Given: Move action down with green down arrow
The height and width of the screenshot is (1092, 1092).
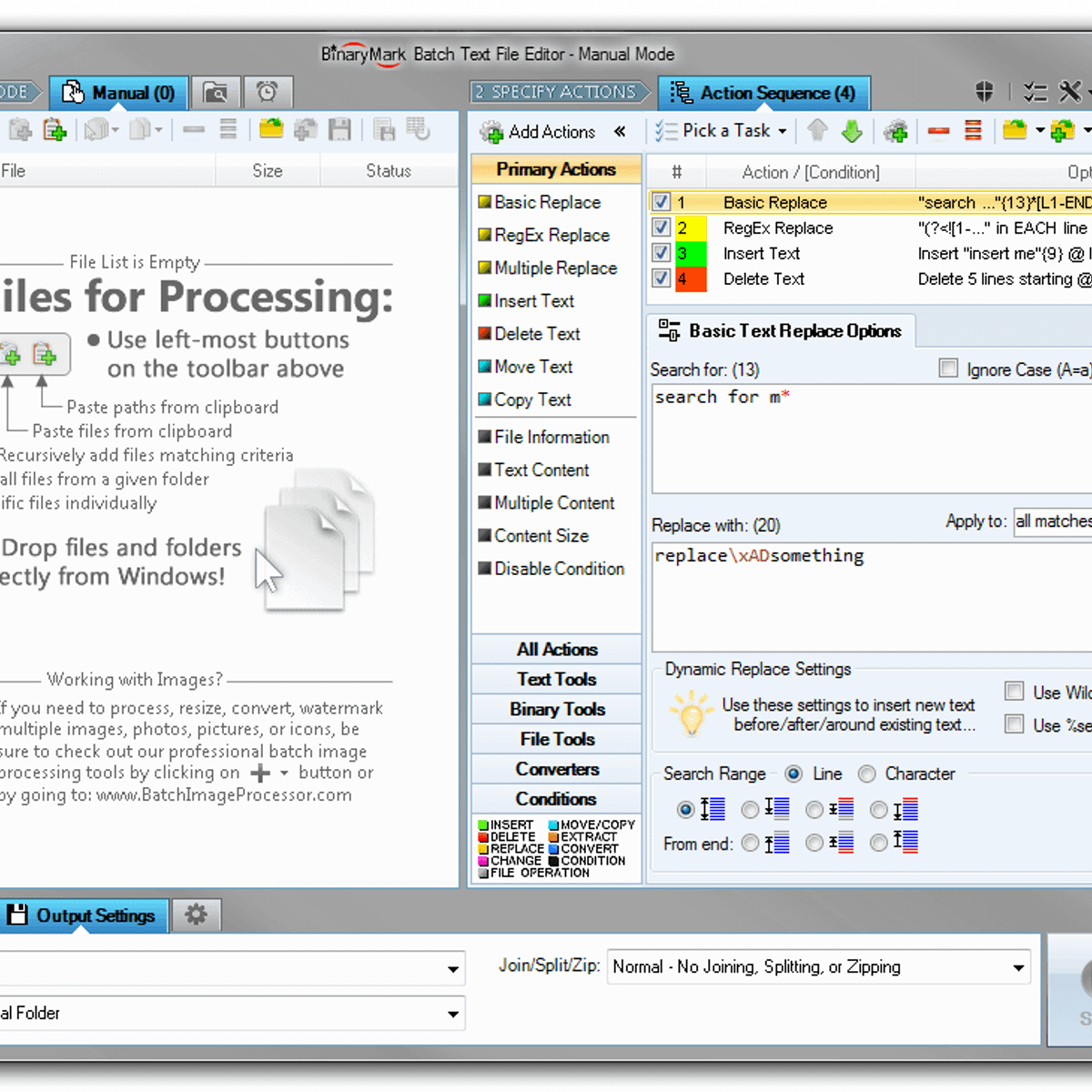Looking at the screenshot, I should (852, 132).
